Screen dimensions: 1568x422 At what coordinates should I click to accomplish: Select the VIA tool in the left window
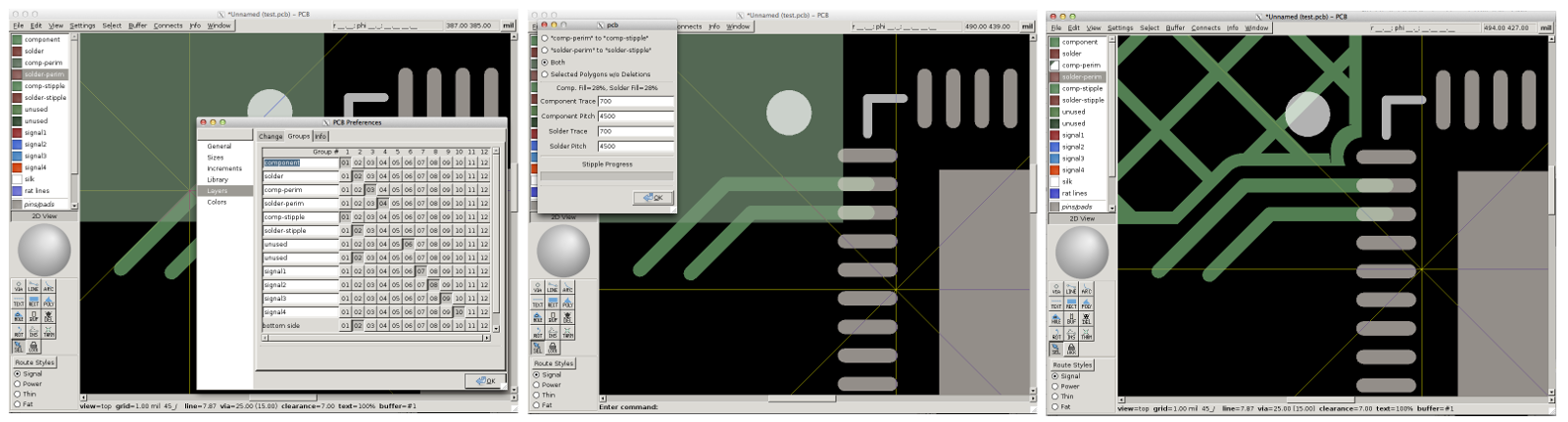tap(19, 287)
